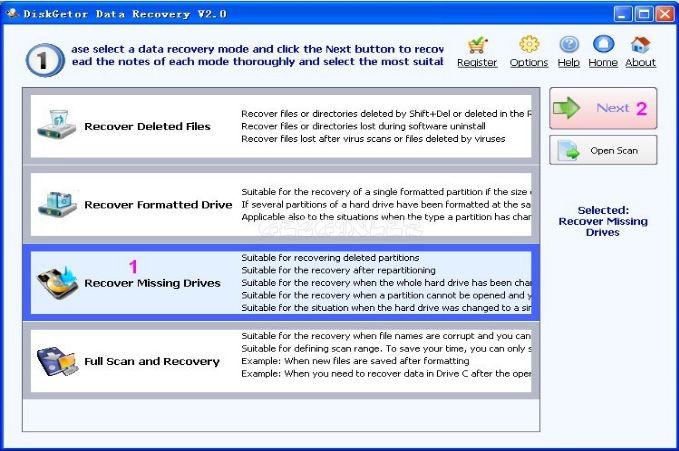Click the green arrow on Next button

tap(566, 108)
